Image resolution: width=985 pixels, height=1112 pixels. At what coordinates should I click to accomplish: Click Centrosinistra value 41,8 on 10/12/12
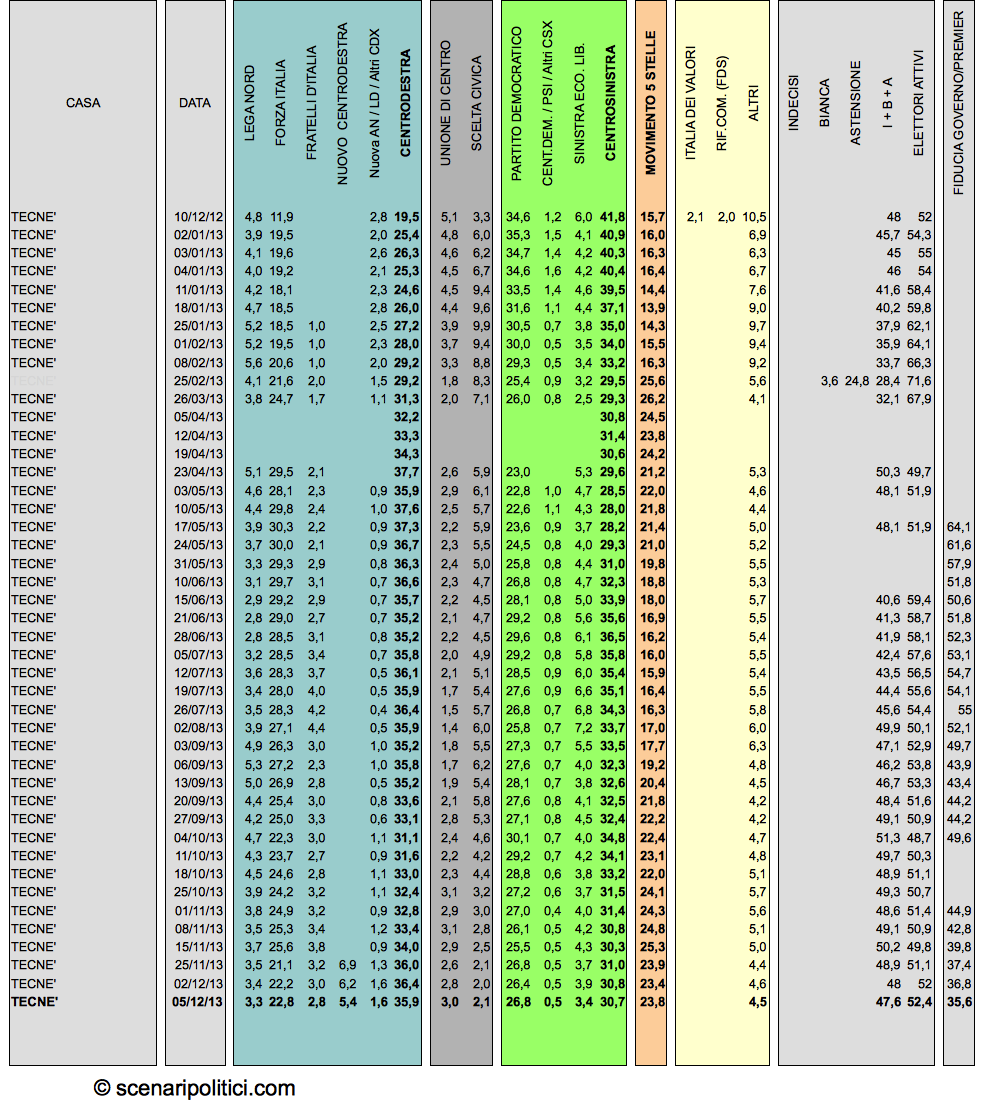(x=613, y=217)
